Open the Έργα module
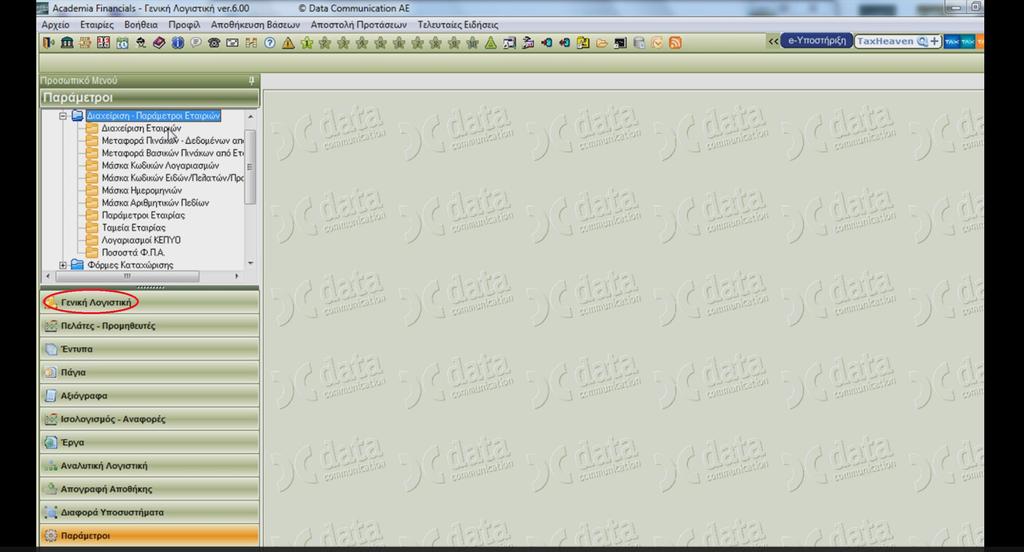The width and height of the screenshot is (1024, 552). click(150, 442)
